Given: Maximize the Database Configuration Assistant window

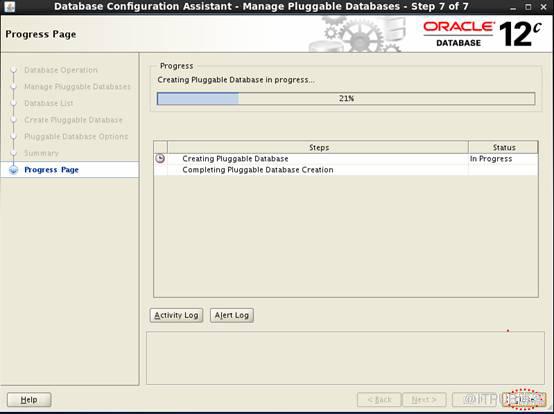Looking at the screenshot, I should (528, 7).
